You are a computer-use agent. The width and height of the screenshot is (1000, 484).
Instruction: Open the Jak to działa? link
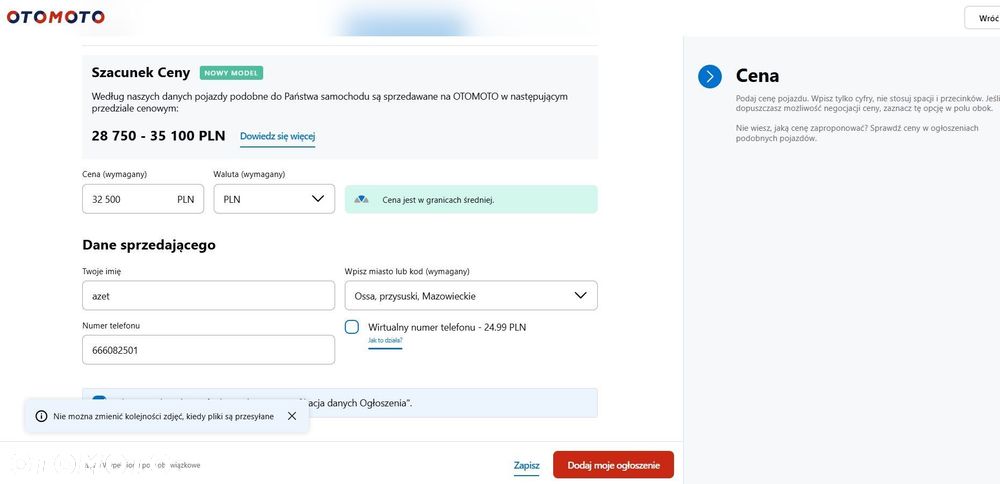385,341
